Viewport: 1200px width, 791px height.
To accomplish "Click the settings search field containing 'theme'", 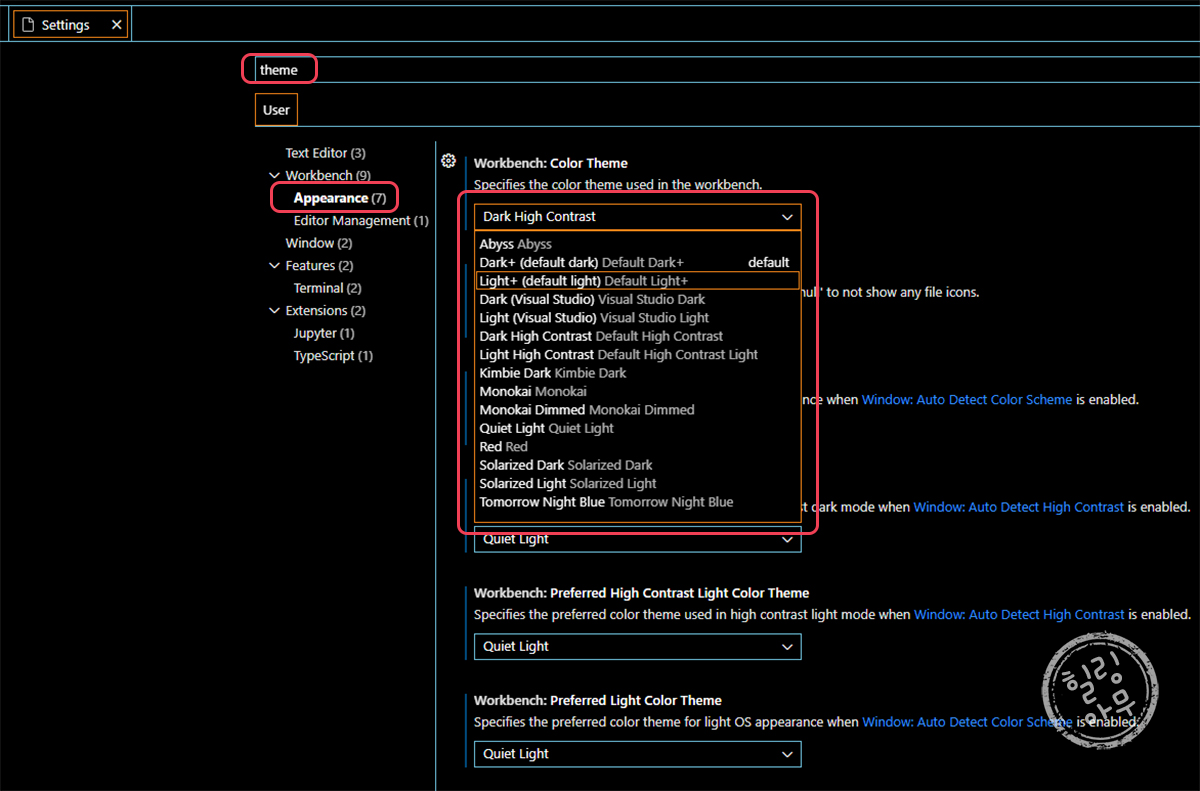I will 727,70.
